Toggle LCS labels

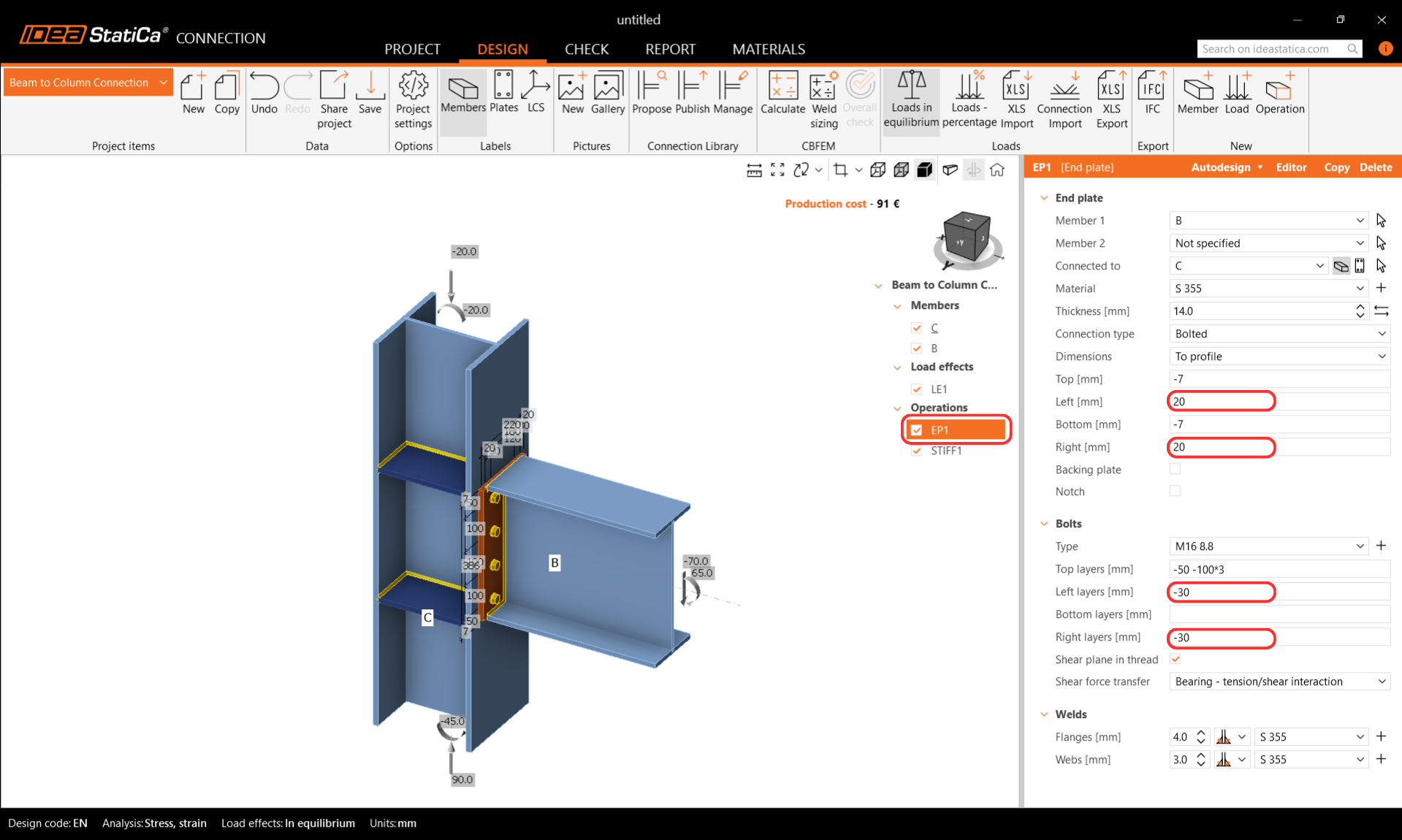pos(536,93)
